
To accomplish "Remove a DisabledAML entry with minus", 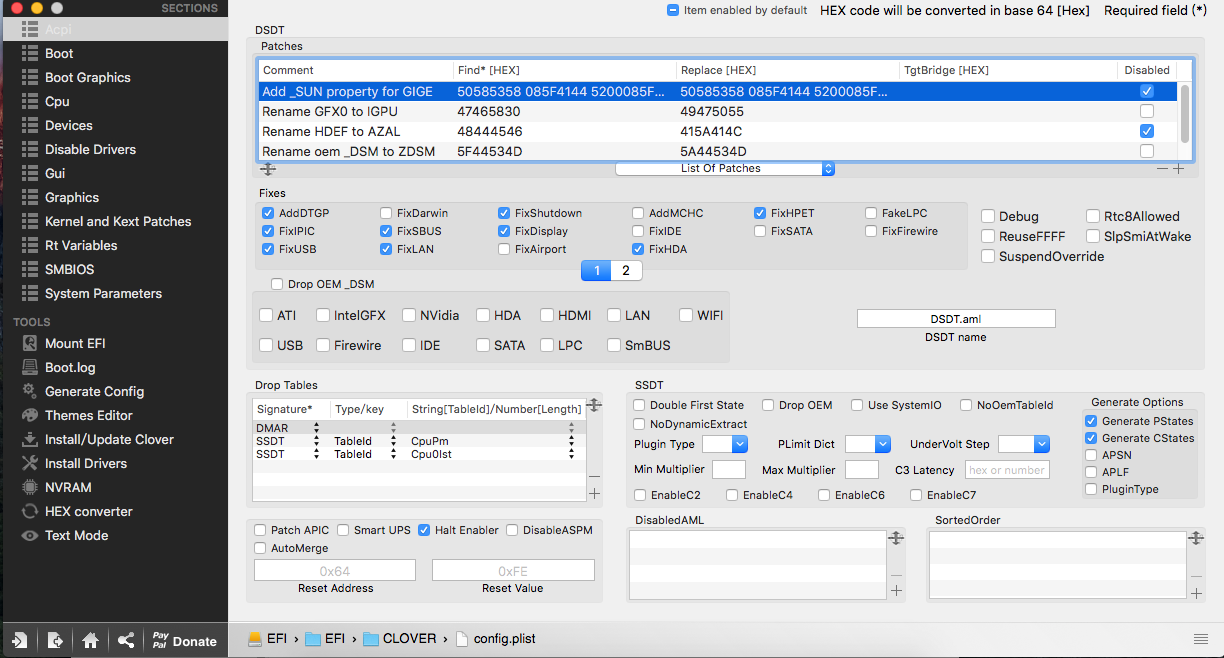I will pos(896,575).
